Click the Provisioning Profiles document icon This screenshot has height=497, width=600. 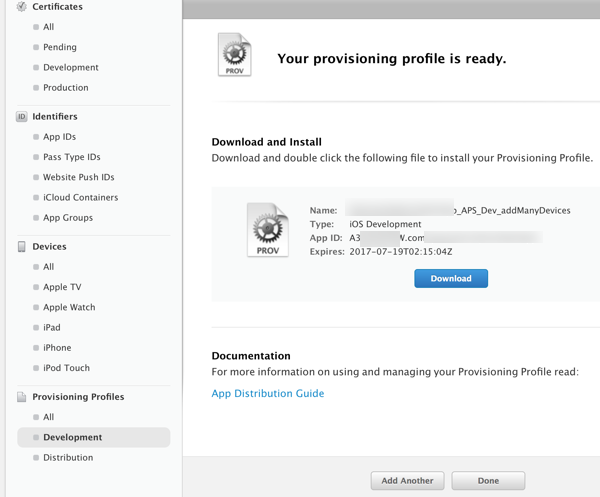22,397
